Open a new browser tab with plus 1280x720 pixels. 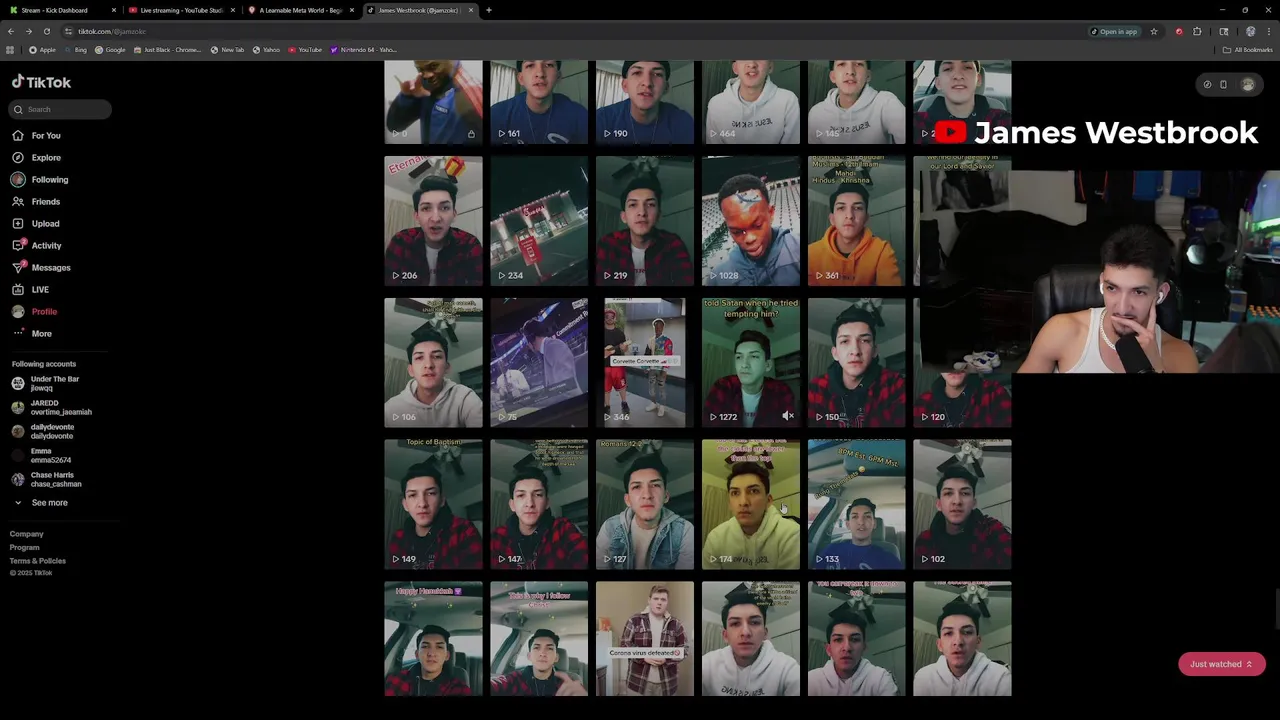point(488,10)
